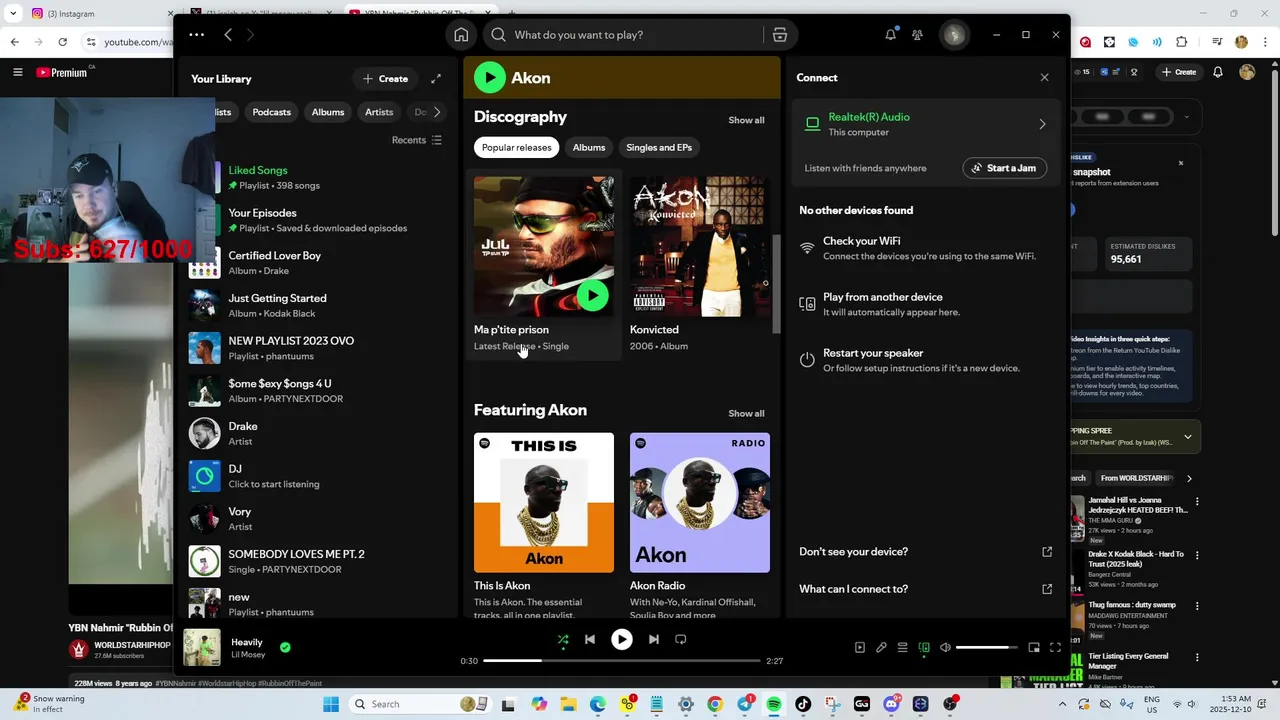Skip to previous track
The height and width of the screenshot is (720, 1280).
[x=590, y=639]
